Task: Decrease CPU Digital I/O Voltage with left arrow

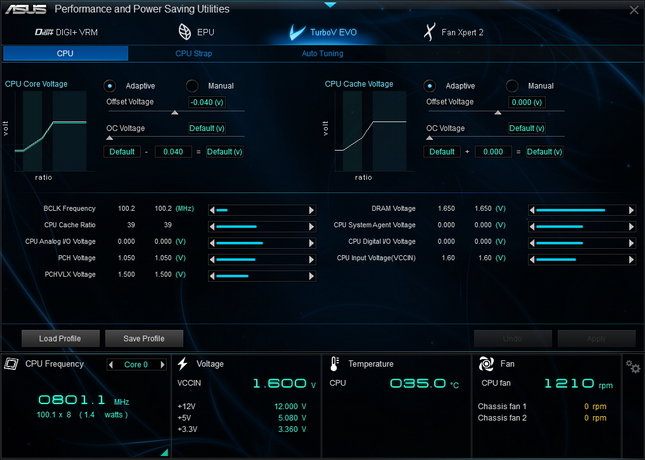Action: 532,243
